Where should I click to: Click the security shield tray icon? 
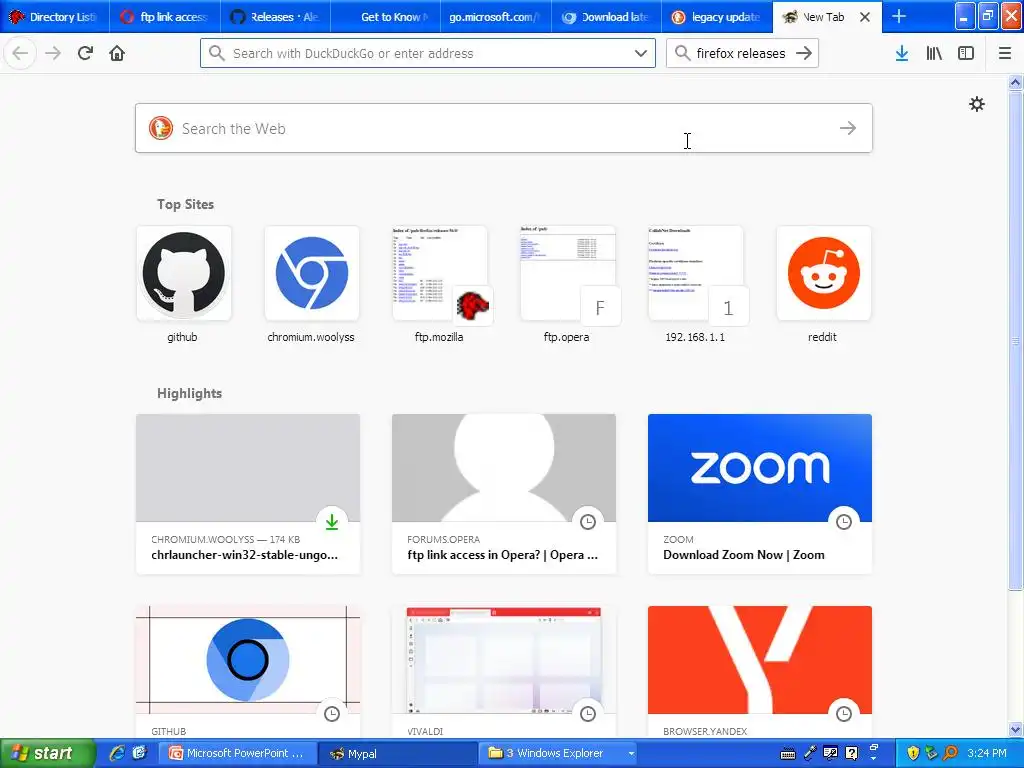(912, 753)
